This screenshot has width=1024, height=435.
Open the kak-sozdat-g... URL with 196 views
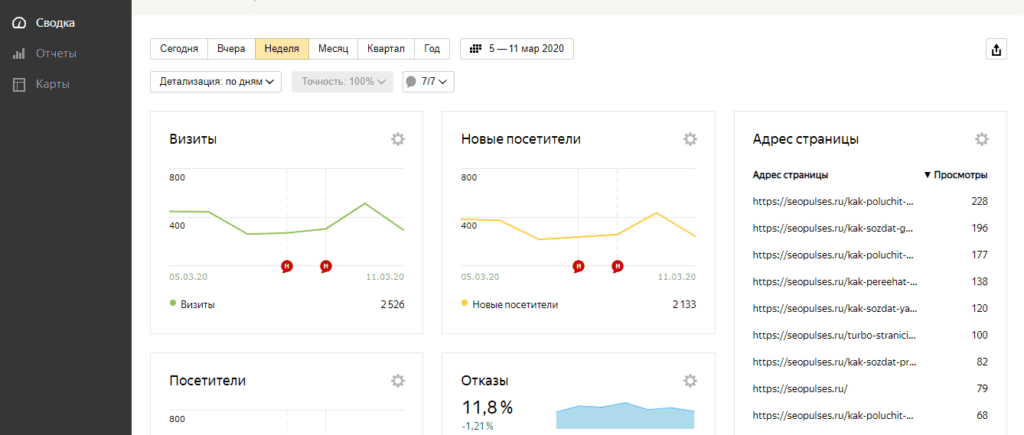tap(833, 229)
